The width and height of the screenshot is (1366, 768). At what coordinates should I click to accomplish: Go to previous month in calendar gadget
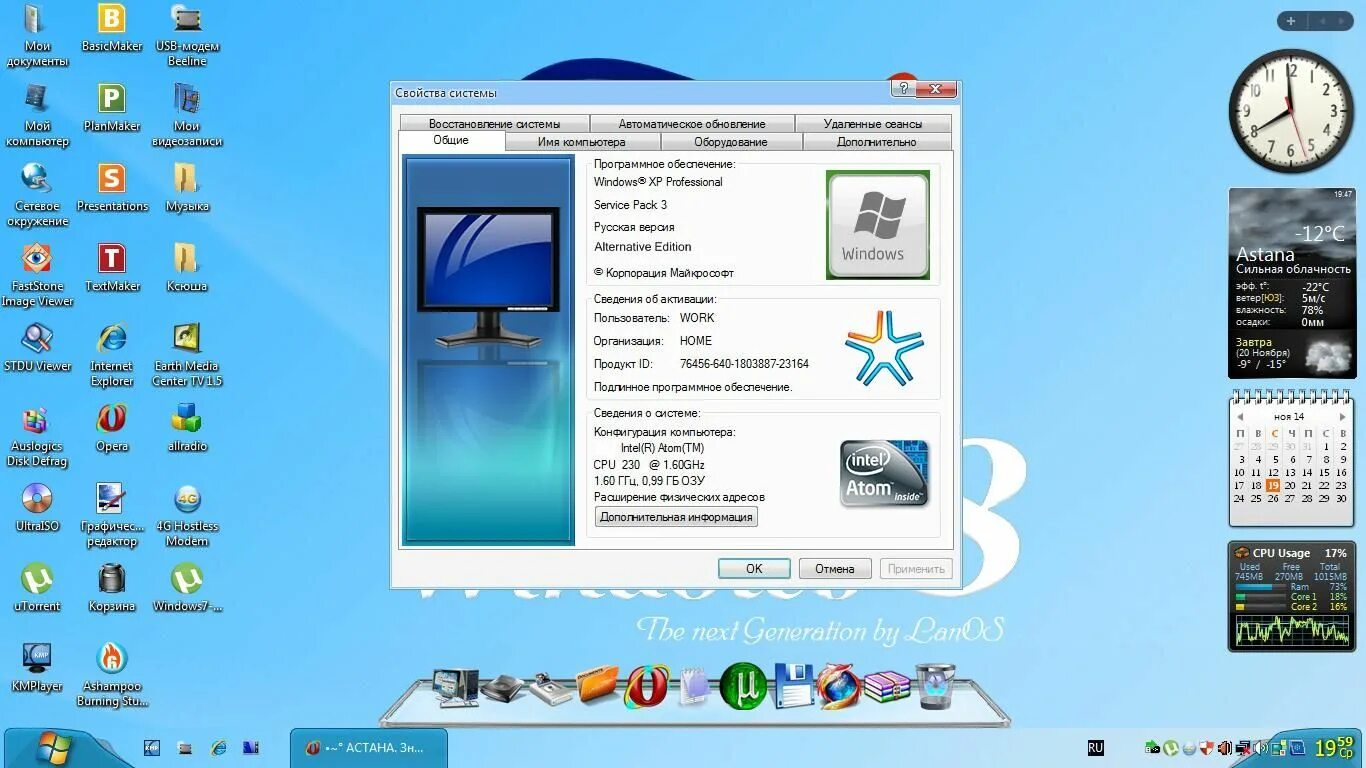coord(1240,416)
